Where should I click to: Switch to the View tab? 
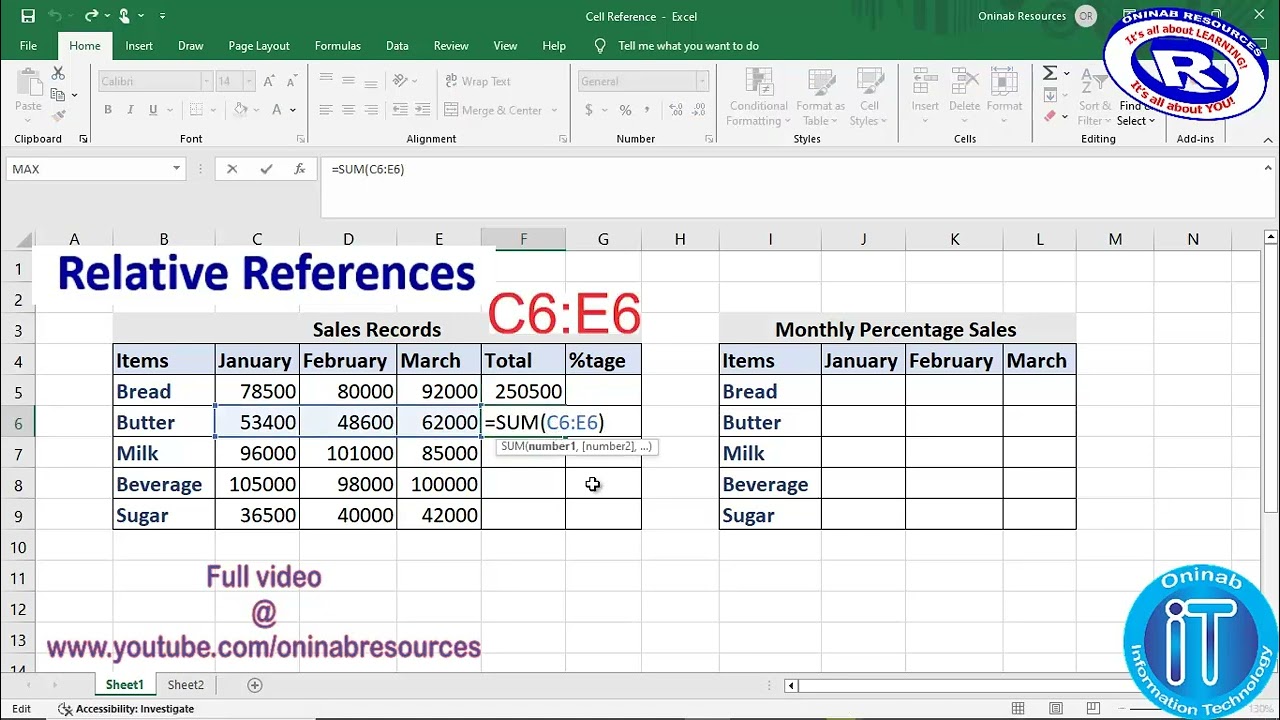(505, 46)
